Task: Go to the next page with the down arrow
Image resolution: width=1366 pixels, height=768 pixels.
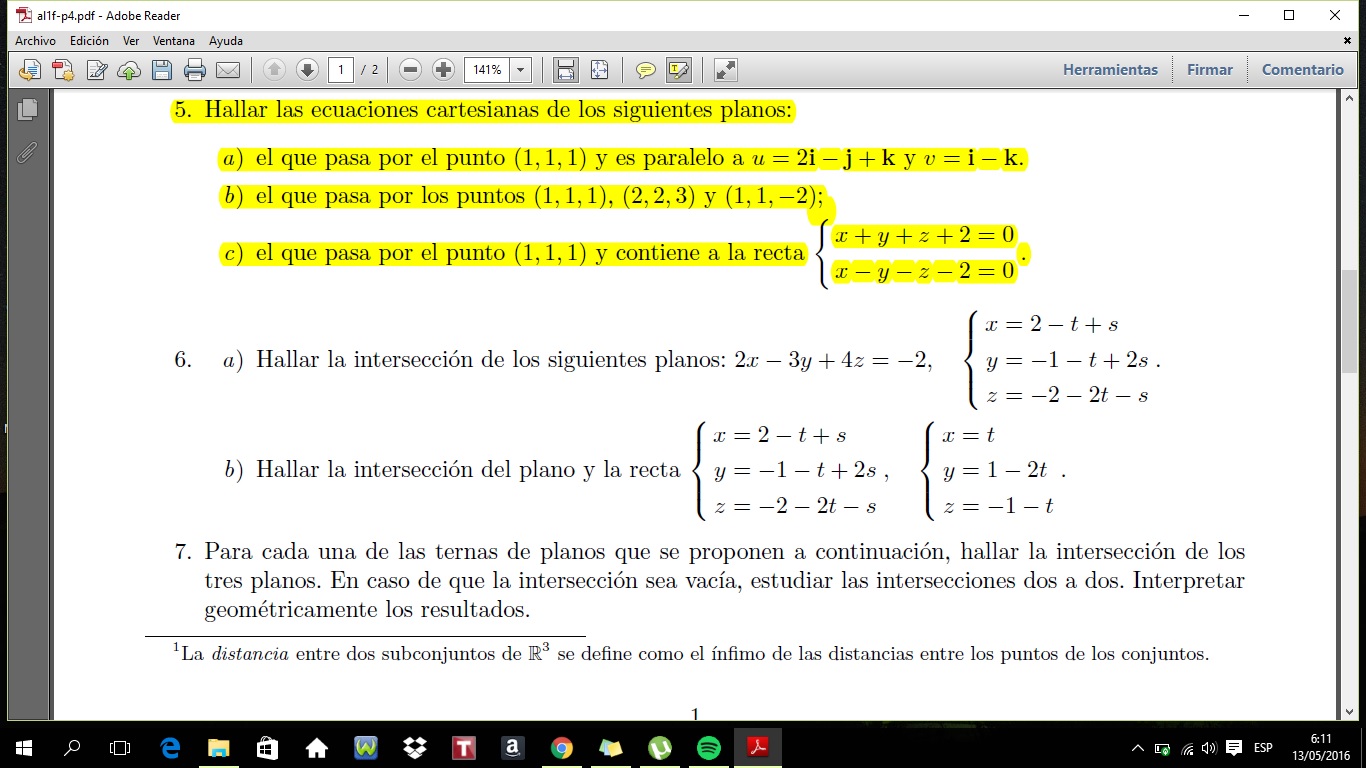Action: [x=307, y=70]
